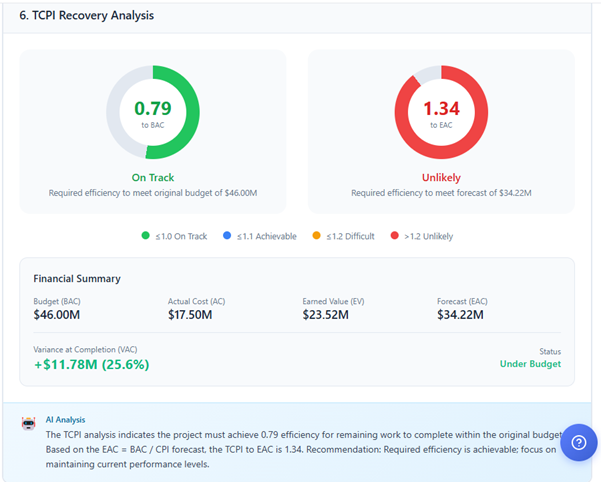The image size is (601, 482).
Task: Click the green On Track legend dot
Action: [147, 236]
